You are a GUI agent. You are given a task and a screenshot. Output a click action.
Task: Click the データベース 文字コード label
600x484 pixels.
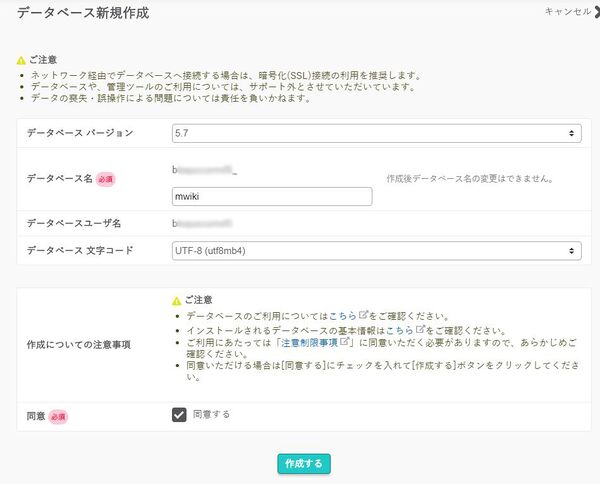point(80,250)
